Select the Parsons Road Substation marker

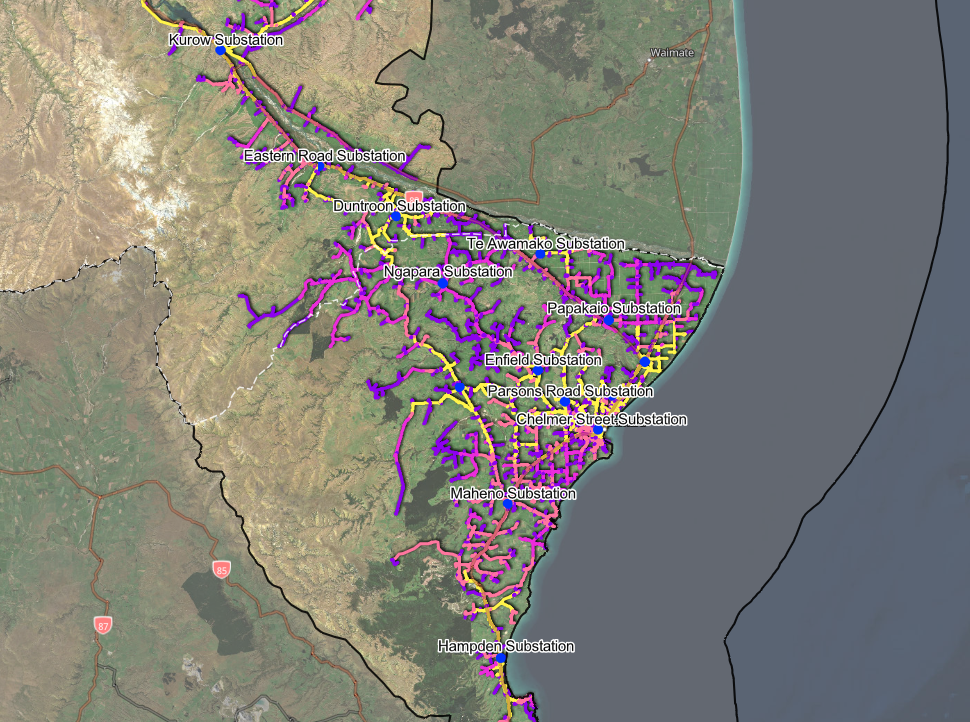[565, 402]
